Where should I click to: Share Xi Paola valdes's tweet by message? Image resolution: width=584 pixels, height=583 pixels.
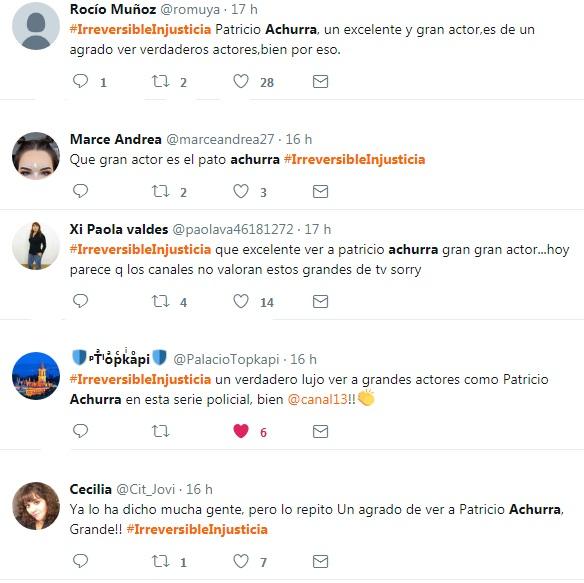[320, 301]
